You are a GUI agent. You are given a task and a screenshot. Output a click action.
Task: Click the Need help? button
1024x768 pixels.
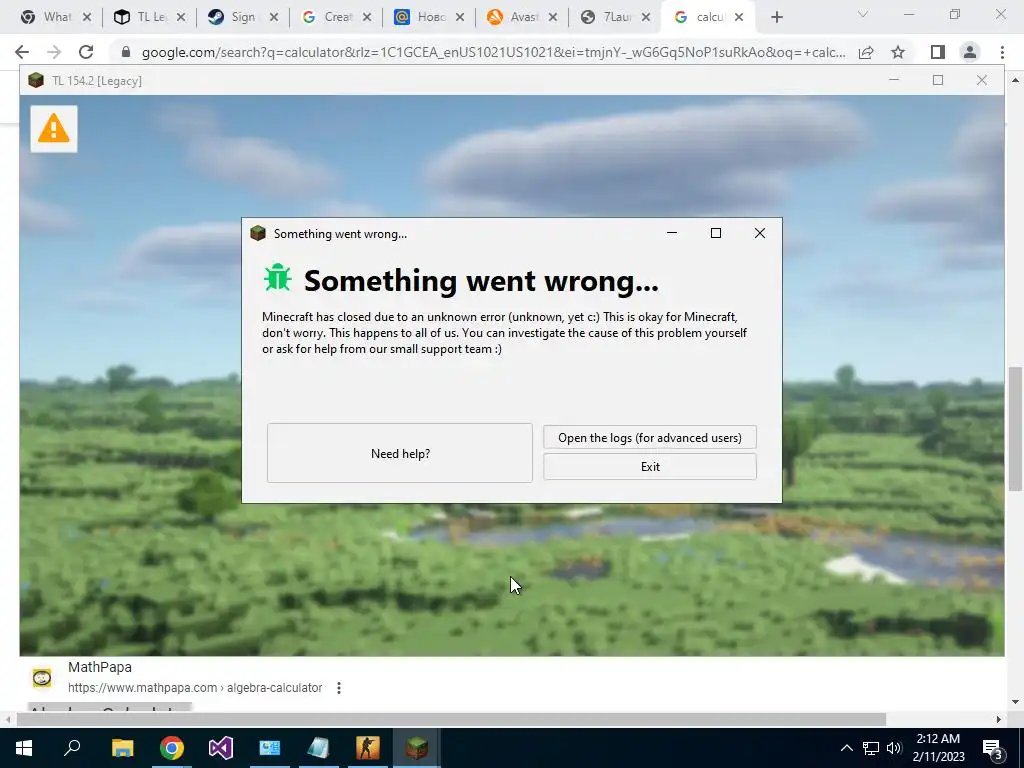tap(400, 453)
